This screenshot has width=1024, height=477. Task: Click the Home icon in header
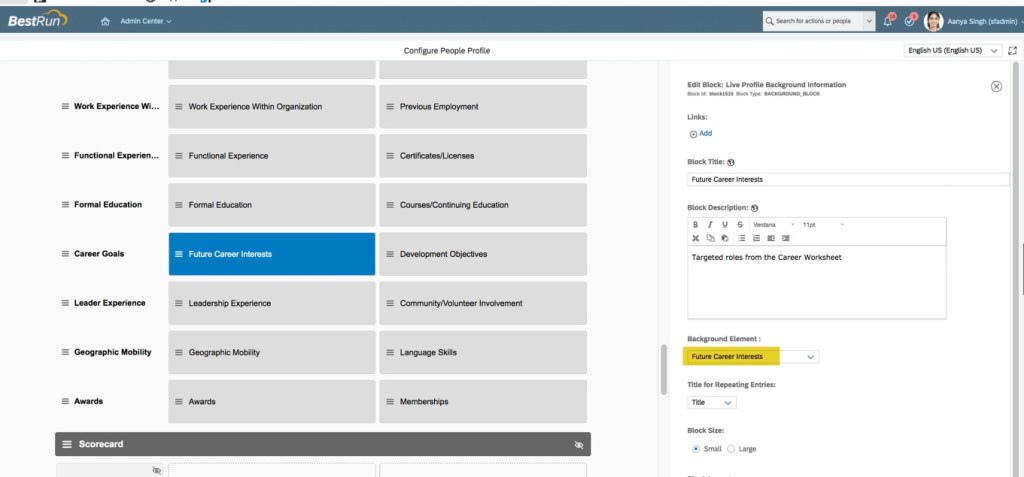point(105,21)
